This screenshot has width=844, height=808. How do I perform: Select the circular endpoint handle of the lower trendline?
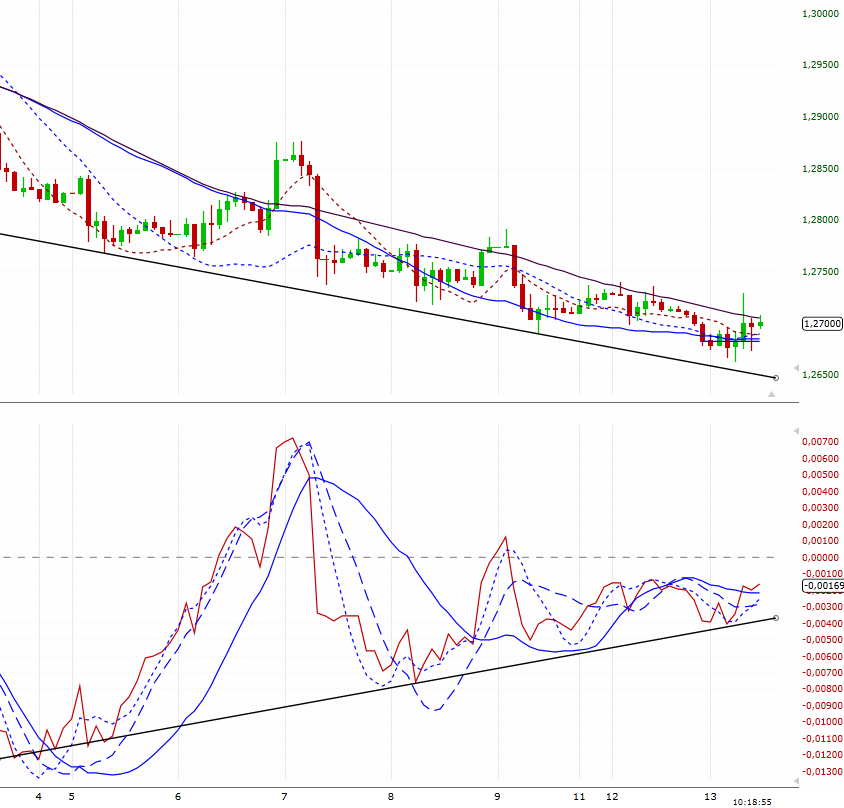pyautogui.click(x=775, y=378)
